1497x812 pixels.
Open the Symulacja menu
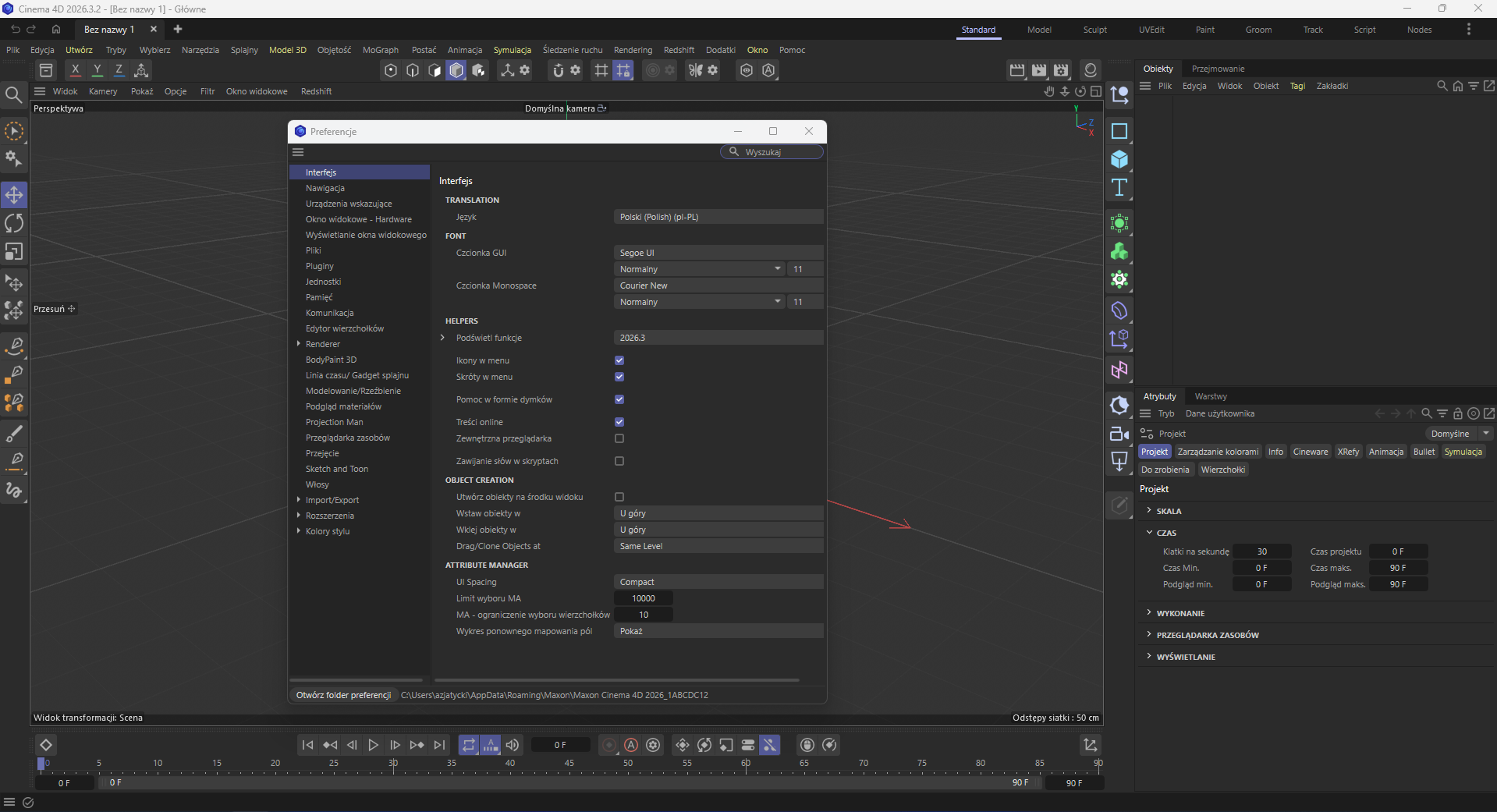pos(513,50)
